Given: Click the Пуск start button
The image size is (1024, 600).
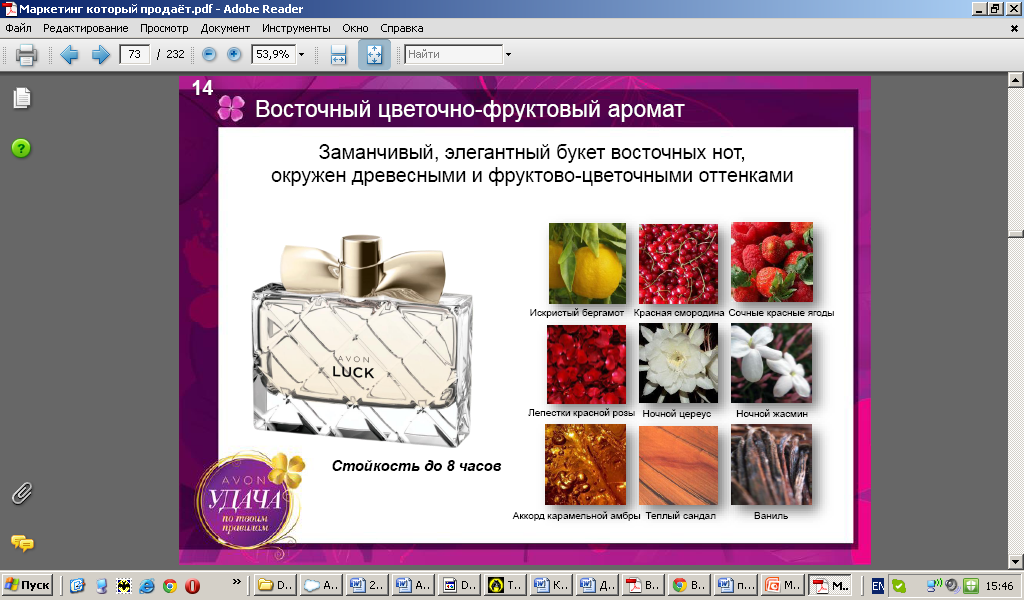Looking at the screenshot, I should point(27,585).
